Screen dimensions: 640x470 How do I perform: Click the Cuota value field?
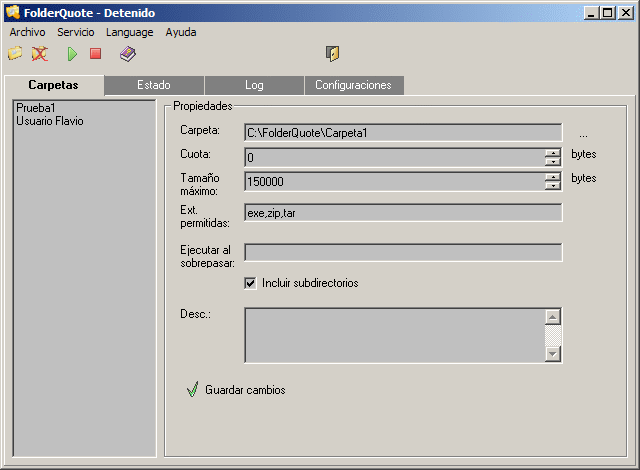click(394, 157)
